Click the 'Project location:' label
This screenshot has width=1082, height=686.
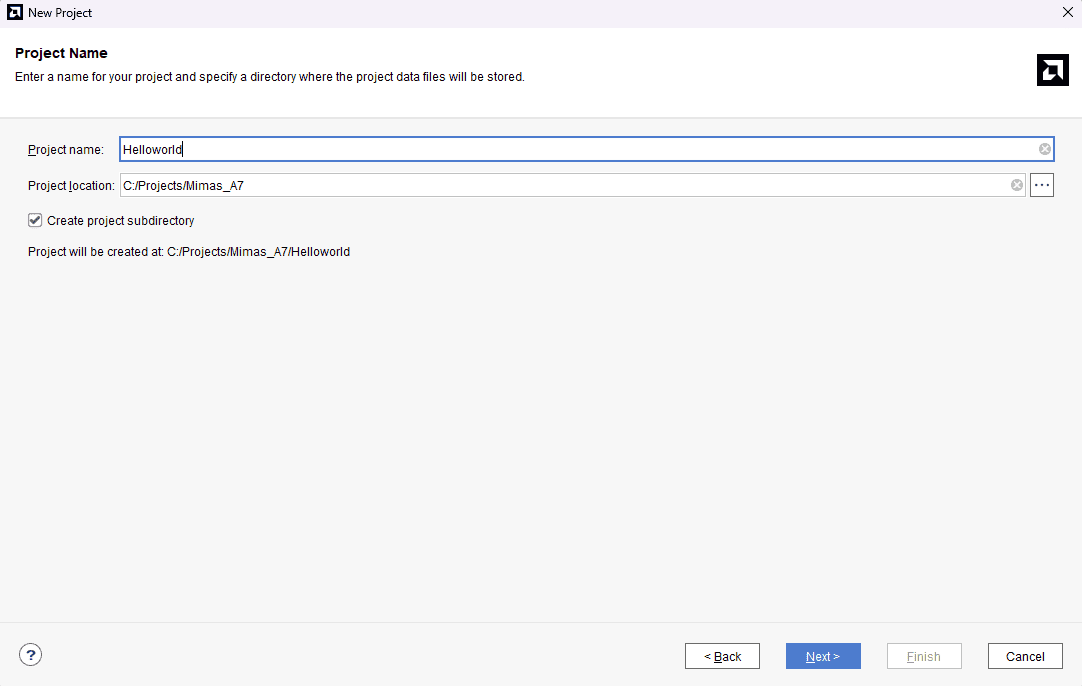[x=71, y=185]
